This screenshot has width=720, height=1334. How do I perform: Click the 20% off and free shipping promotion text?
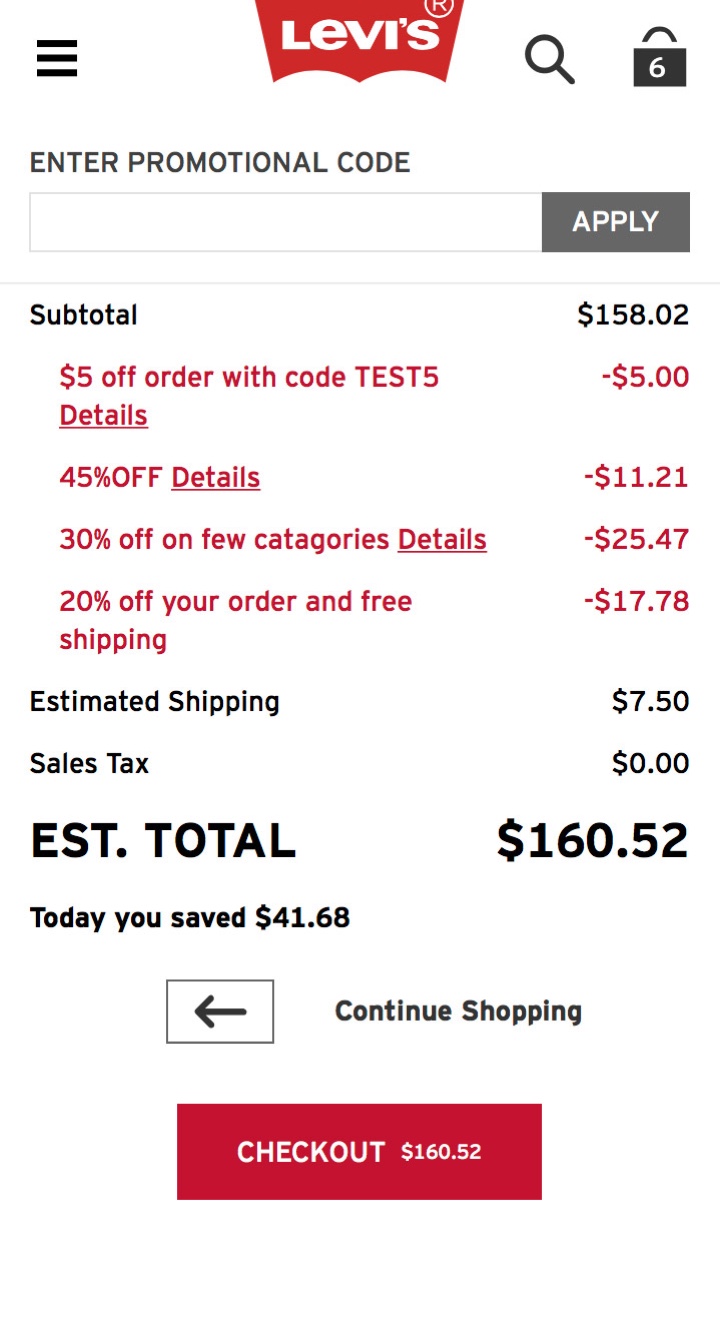pos(235,620)
